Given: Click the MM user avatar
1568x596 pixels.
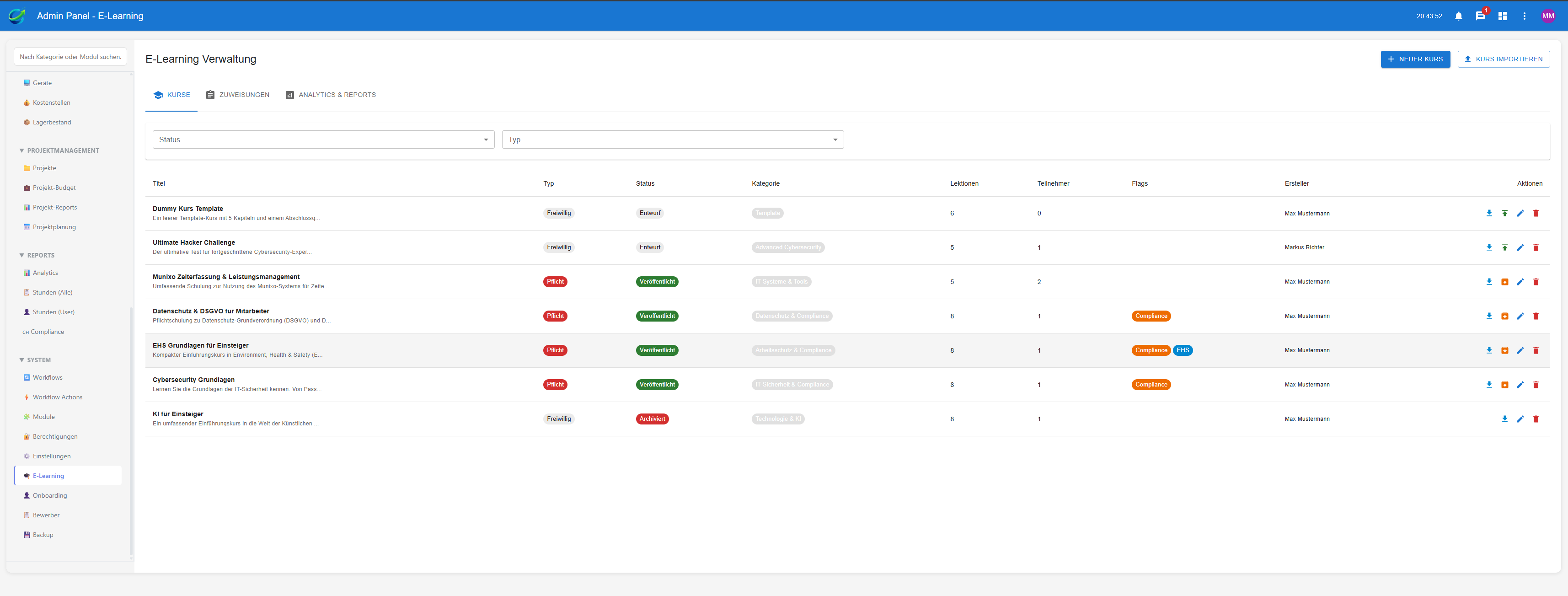Looking at the screenshot, I should click(1548, 16).
